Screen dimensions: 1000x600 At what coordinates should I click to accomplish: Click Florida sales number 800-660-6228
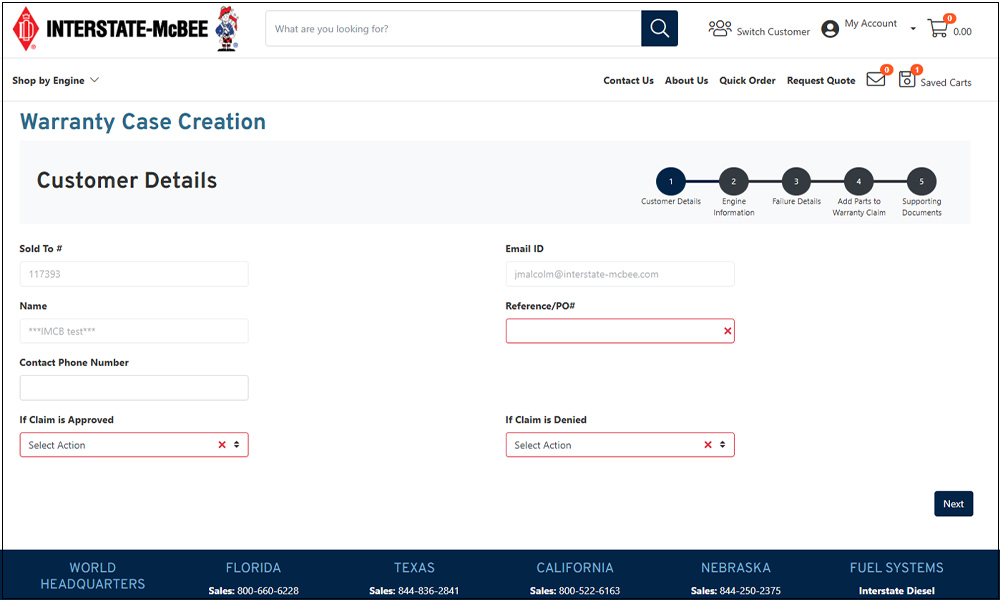(x=268, y=591)
